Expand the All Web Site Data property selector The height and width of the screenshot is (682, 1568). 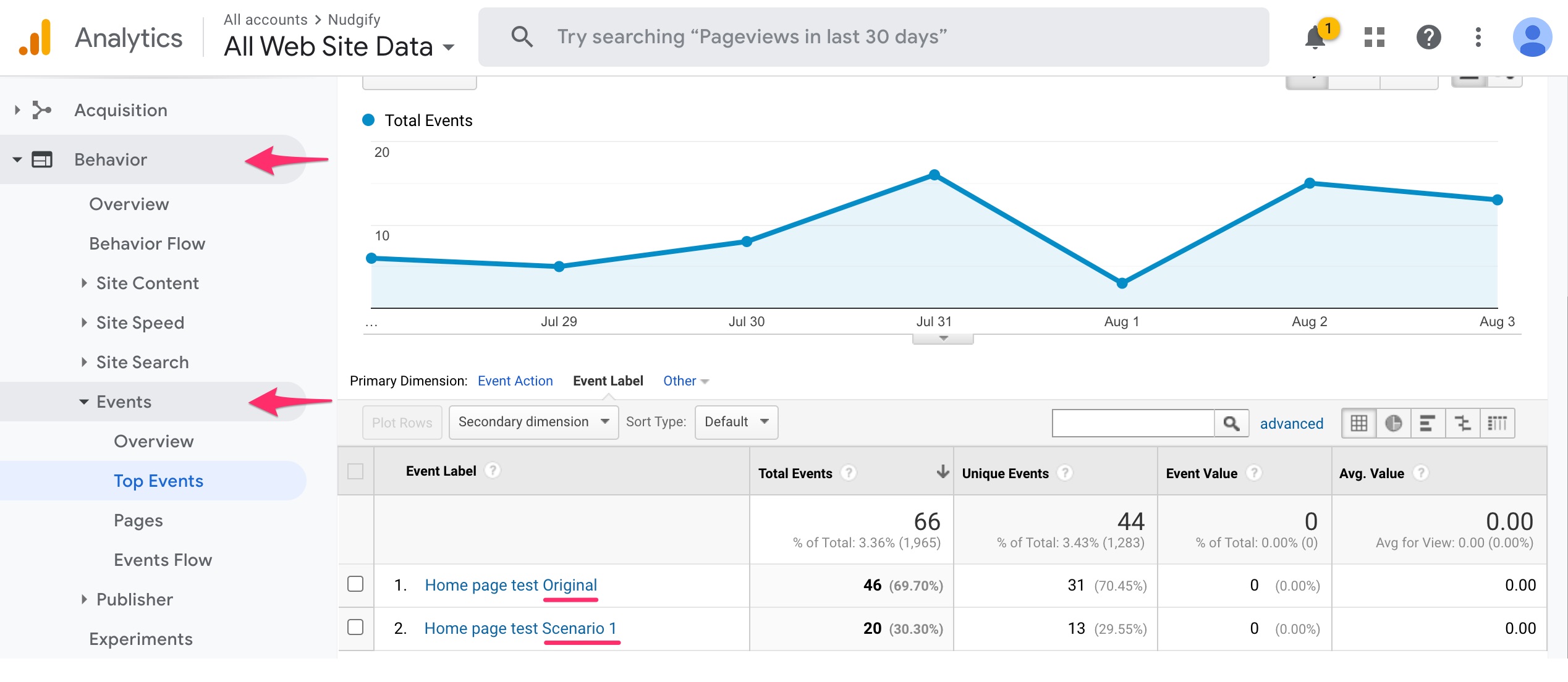click(x=448, y=46)
